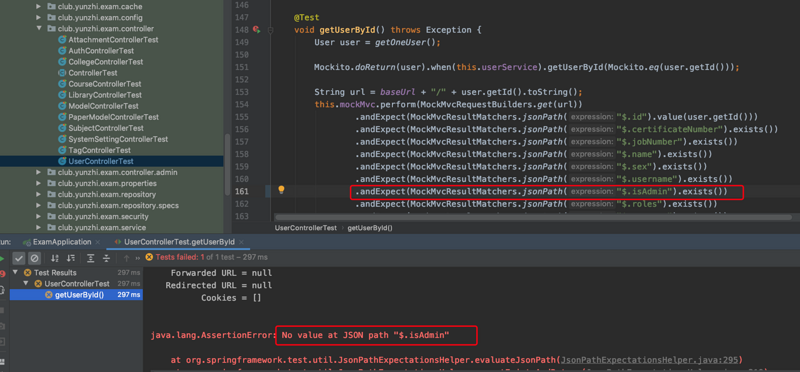Open SystemSettingControllerTest class
Image resolution: width=800 pixels, height=372 pixels.
click(118, 139)
